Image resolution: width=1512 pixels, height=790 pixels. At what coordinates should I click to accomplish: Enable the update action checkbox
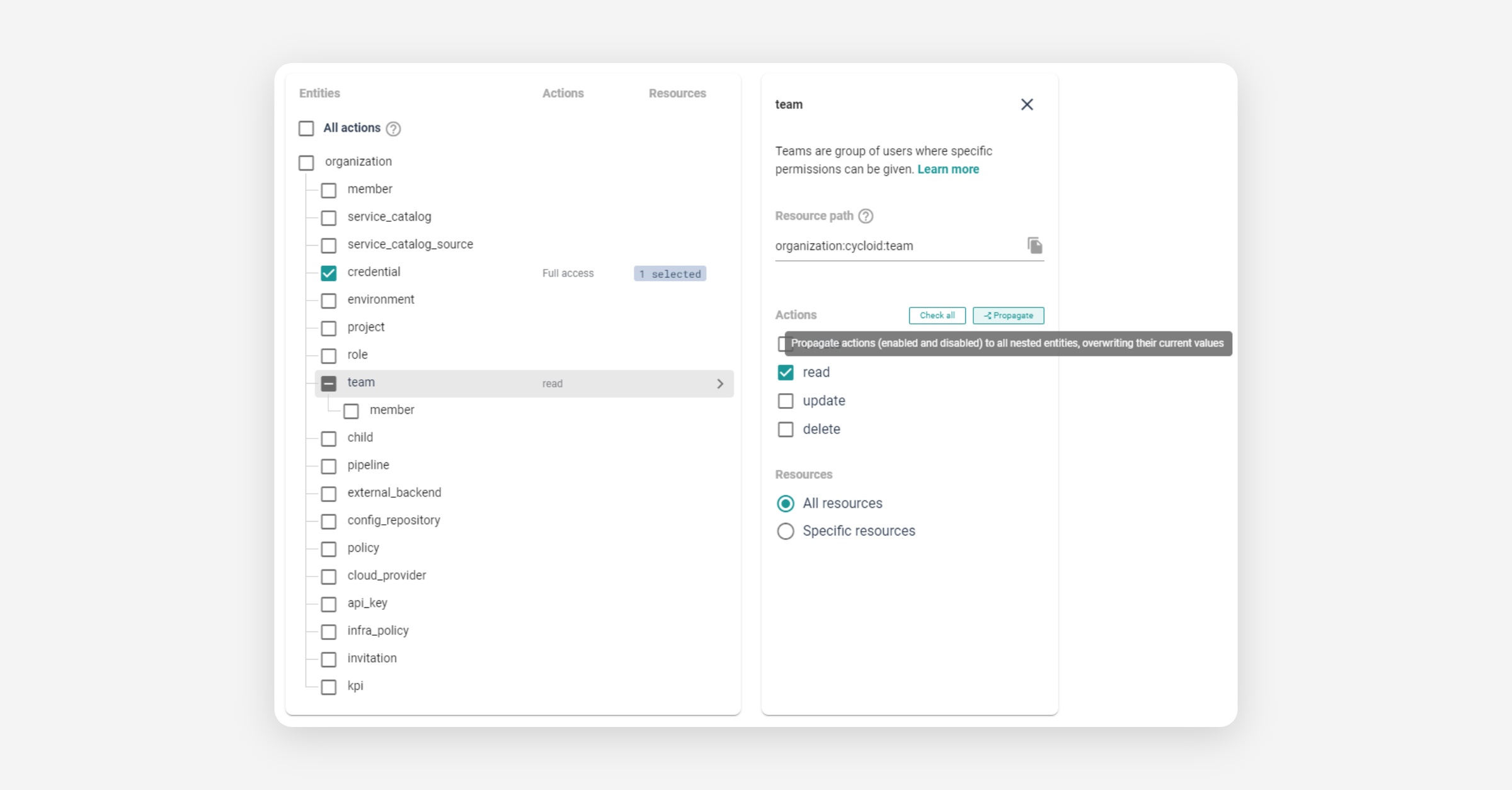pos(786,401)
